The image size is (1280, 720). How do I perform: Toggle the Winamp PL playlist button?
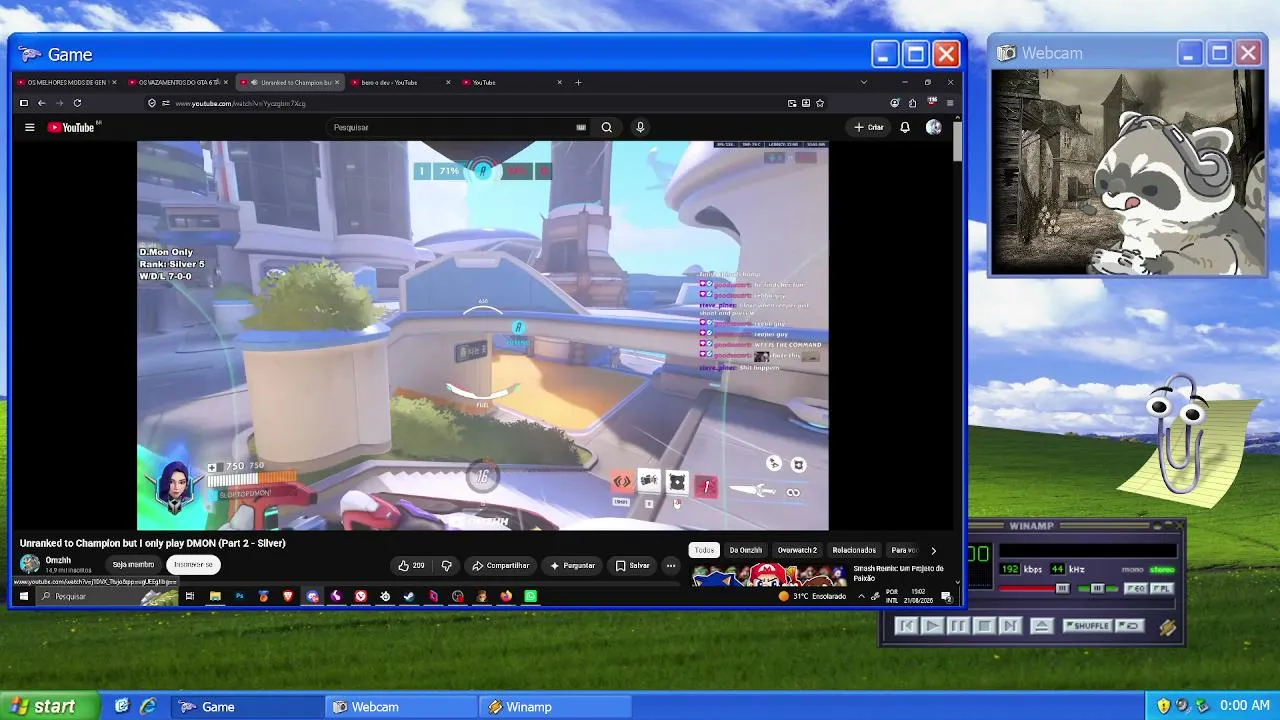[1160, 589]
